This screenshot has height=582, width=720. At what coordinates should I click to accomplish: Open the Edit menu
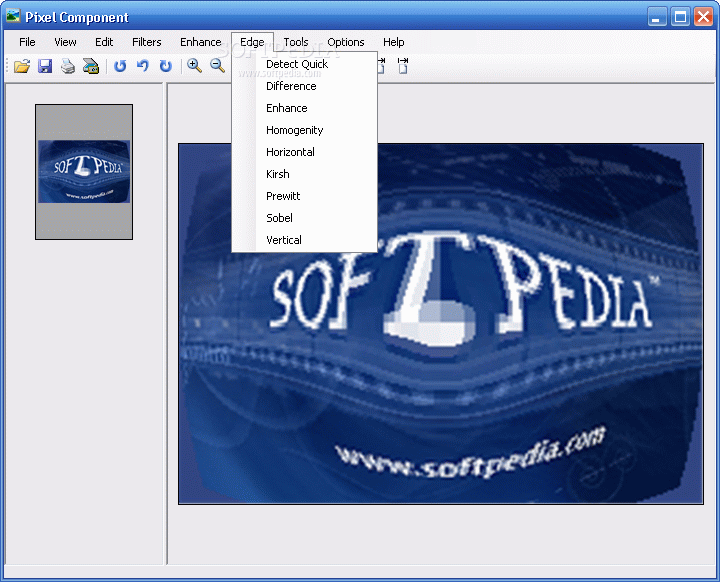(104, 42)
